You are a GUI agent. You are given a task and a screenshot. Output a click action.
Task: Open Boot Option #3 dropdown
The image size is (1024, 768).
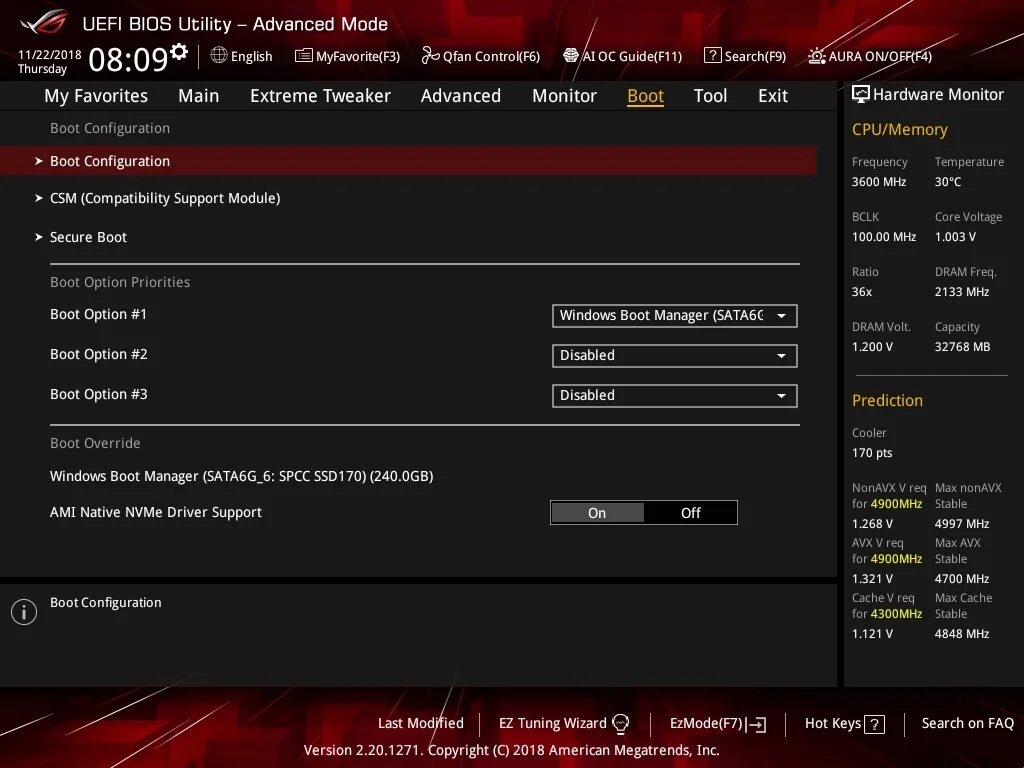[675, 395]
